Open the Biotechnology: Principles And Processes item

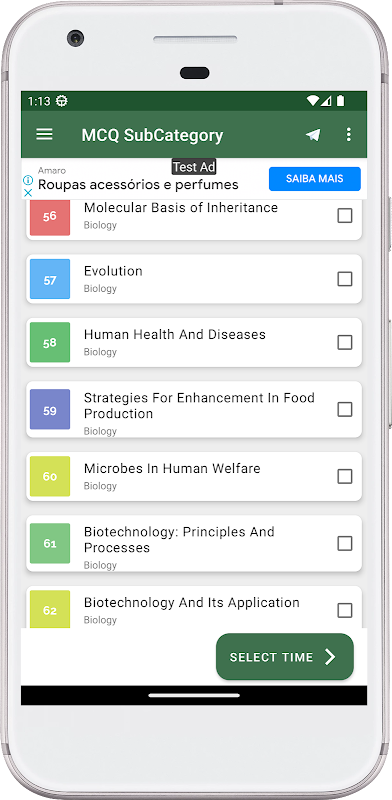(x=194, y=543)
